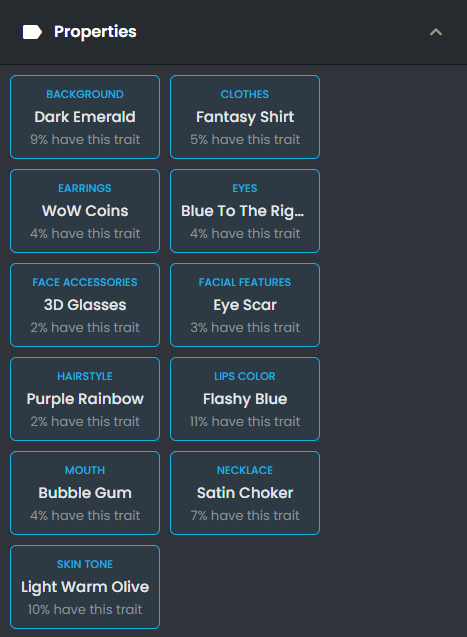The image size is (467, 637).
Task: Open the Lips Color Flashy Blue trait
Action: 245,399
